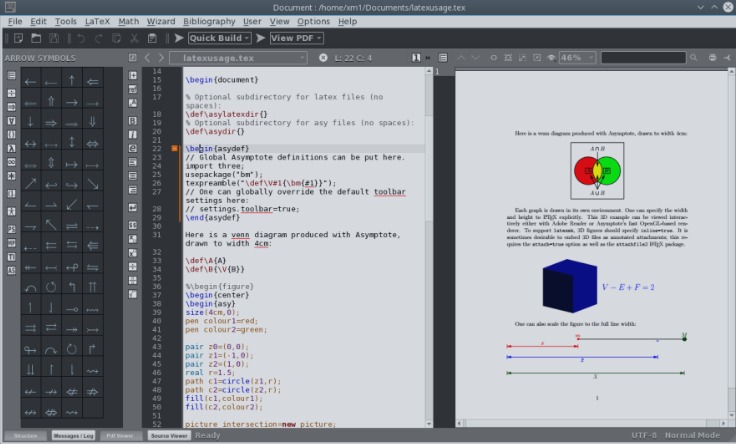Toggle the Pdf Viewer panel button

pos(120,436)
